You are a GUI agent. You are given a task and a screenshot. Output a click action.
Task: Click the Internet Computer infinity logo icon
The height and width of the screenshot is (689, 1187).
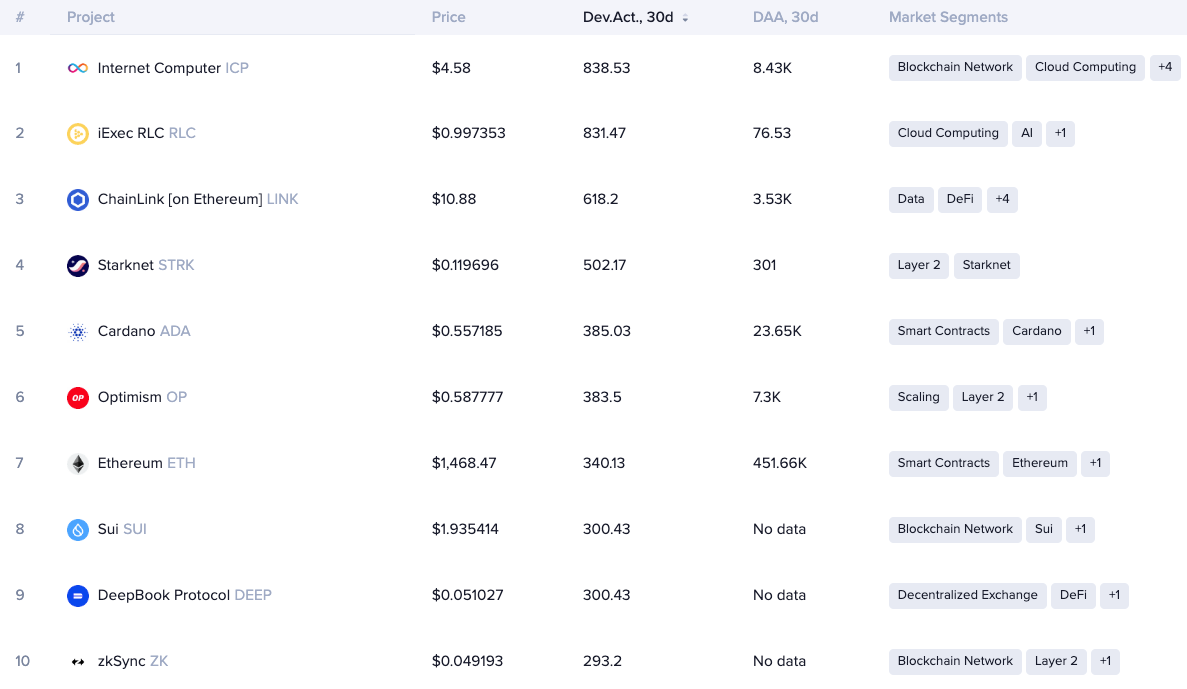coord(78,68)
